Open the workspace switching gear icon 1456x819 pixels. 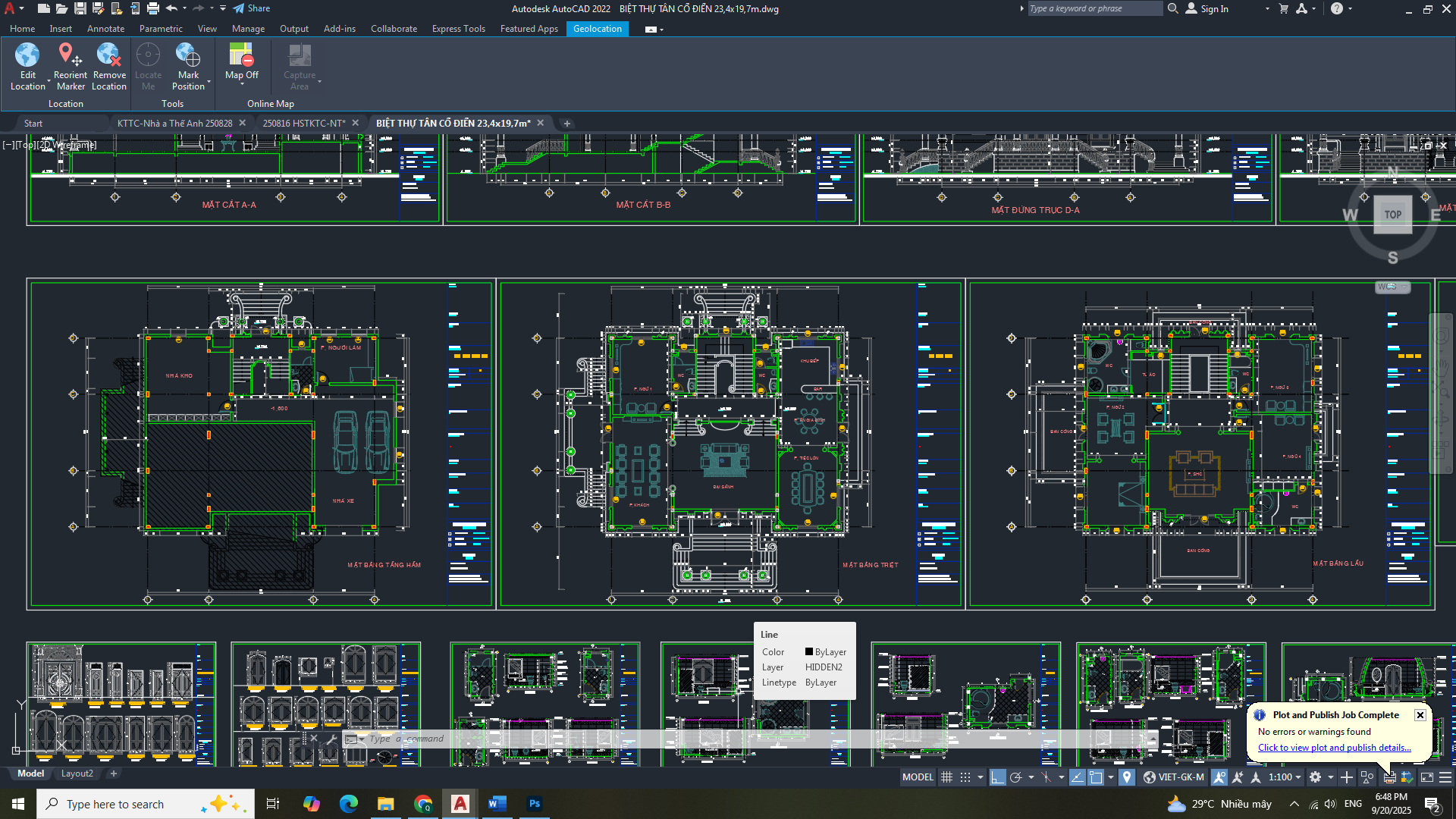pyautogui.click(x=1316, y=777)
